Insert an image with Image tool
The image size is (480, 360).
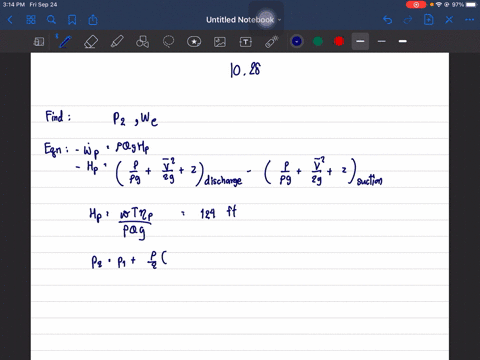pos(220,42)
